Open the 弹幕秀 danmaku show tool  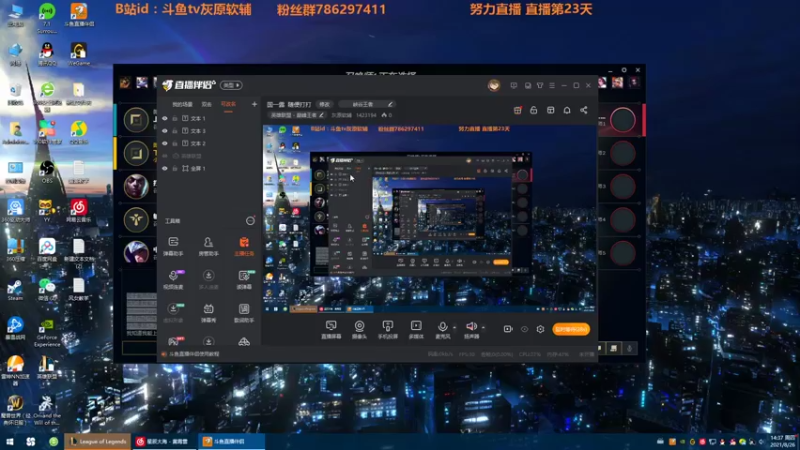tap(208, 313)
